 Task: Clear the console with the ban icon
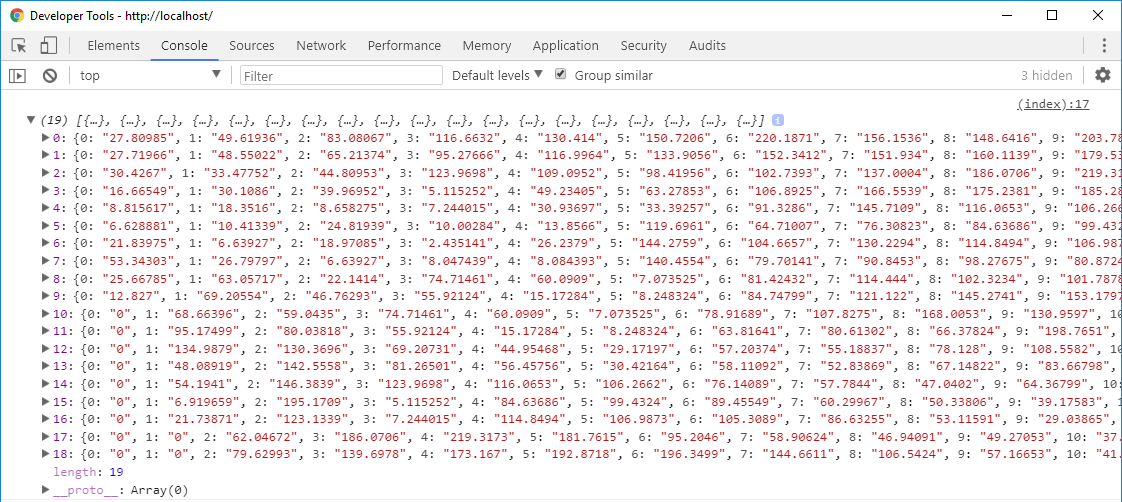49,75
